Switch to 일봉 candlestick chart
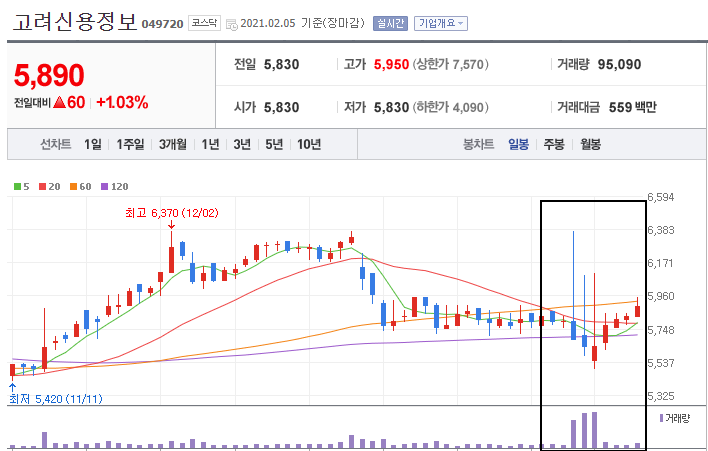 coord(518,144)
